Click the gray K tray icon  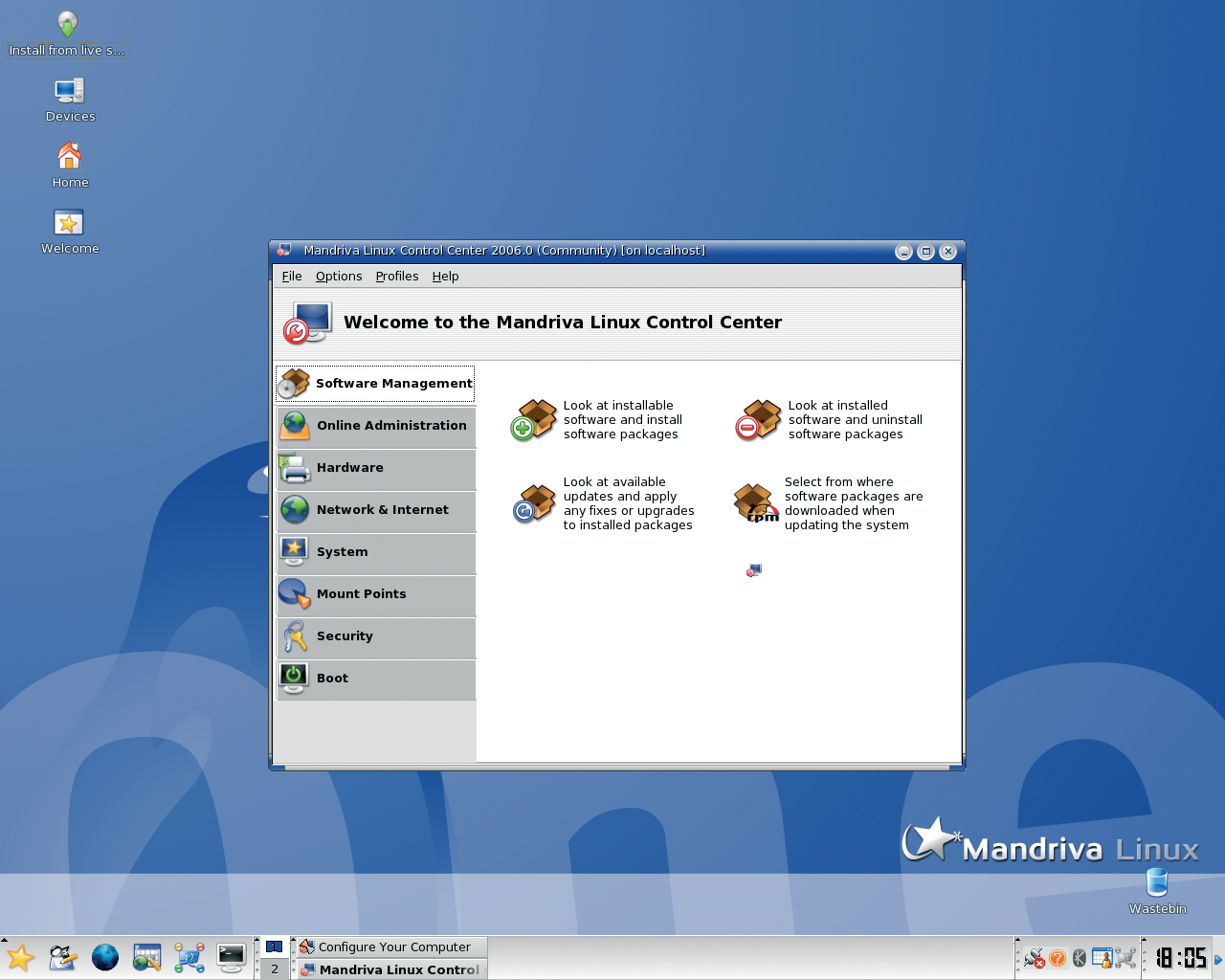(x=1080, y=958)
